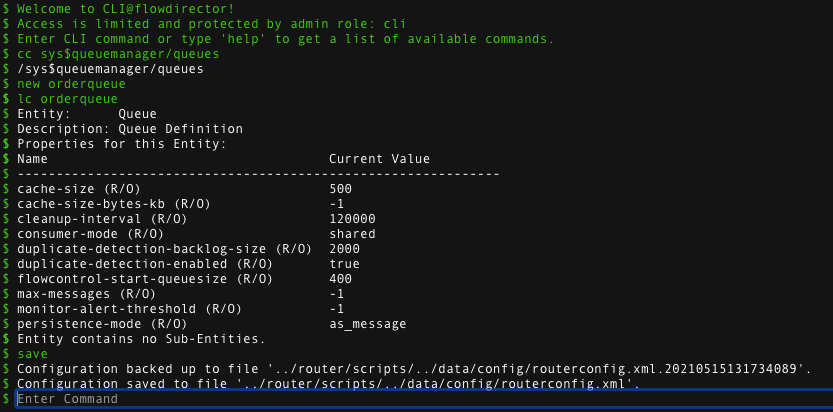
Task: Click the 'save' command line
Action: click(x=32, y=354)
